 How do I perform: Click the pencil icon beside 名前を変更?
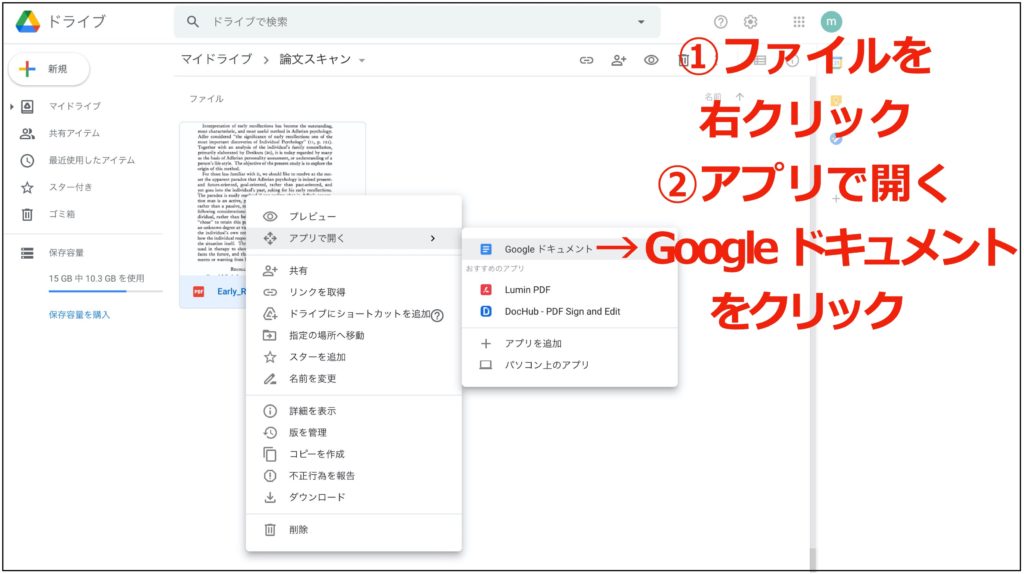coord(270,378)
